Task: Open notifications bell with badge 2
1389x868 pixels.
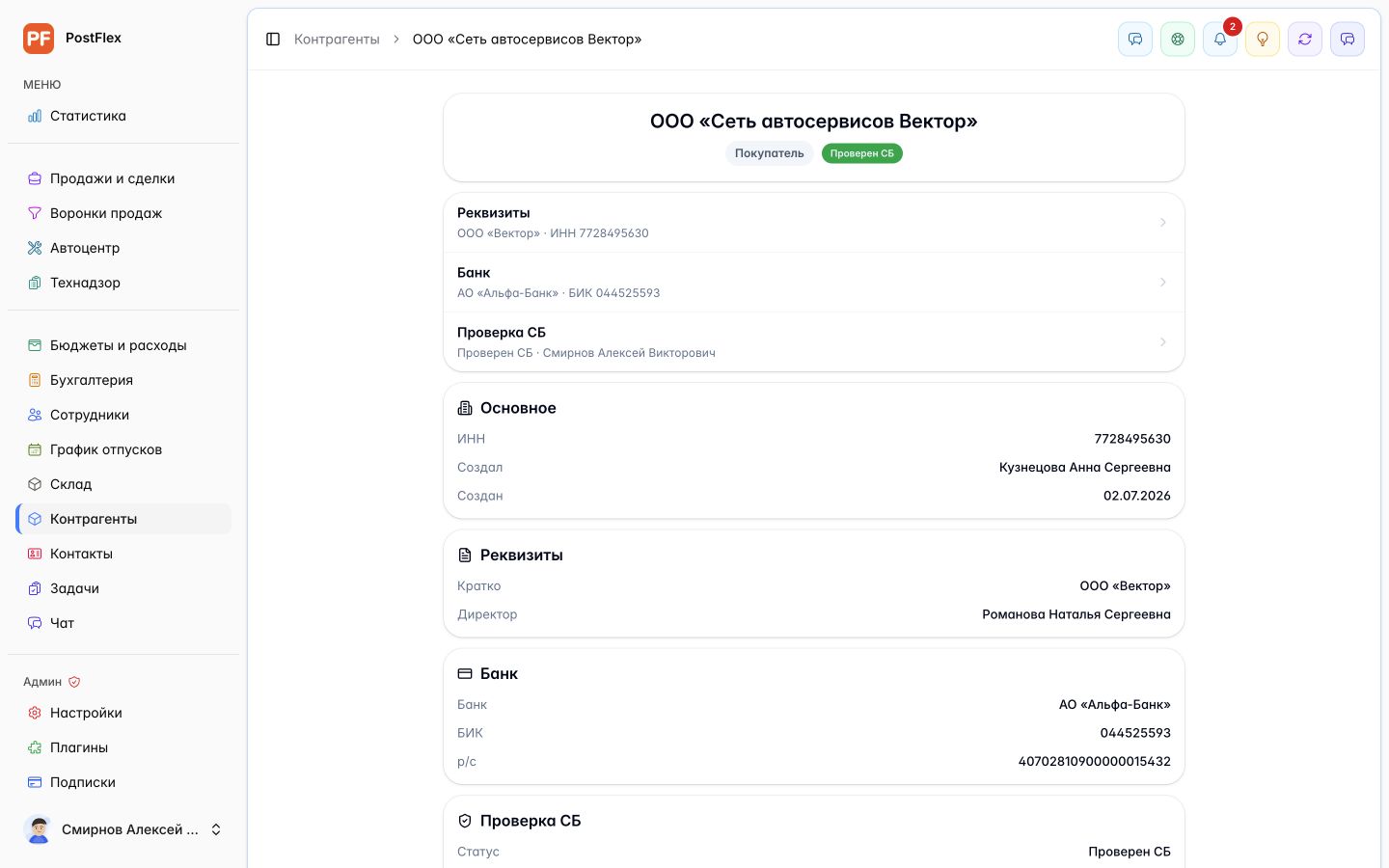Action: [x=1220, y=40]
